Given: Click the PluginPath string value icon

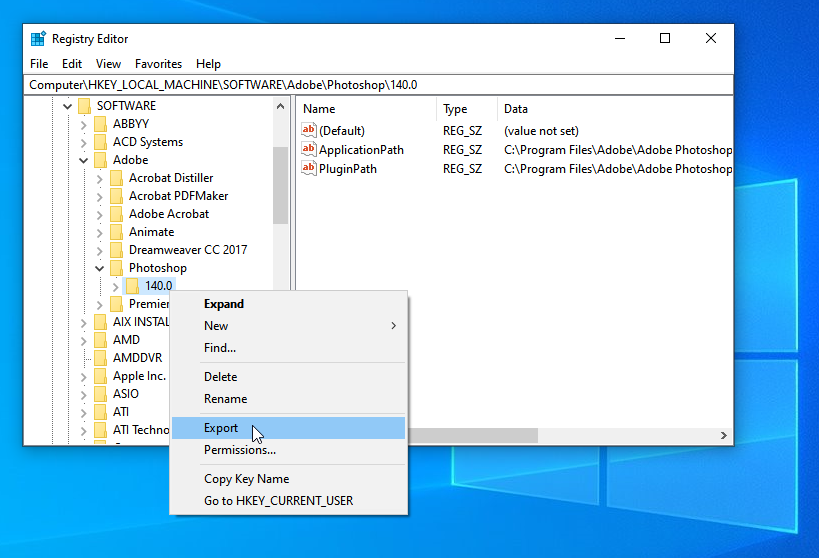Looking at the screenshot, I should coord(309,169).
